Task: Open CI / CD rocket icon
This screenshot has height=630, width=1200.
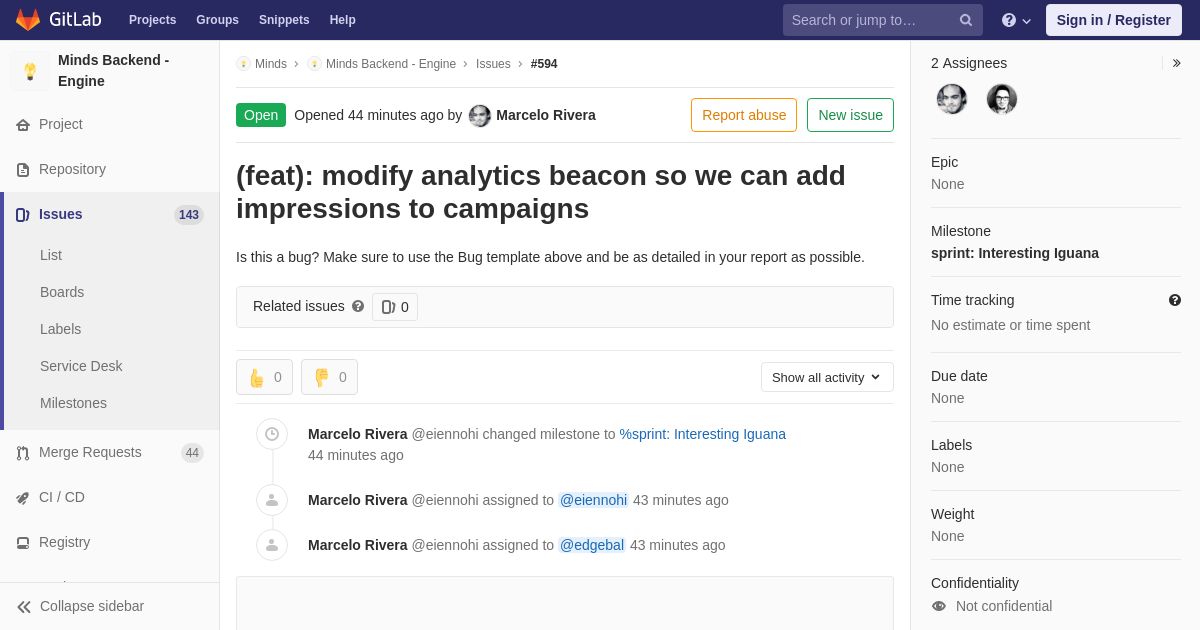Action: (x=23, y=497)
